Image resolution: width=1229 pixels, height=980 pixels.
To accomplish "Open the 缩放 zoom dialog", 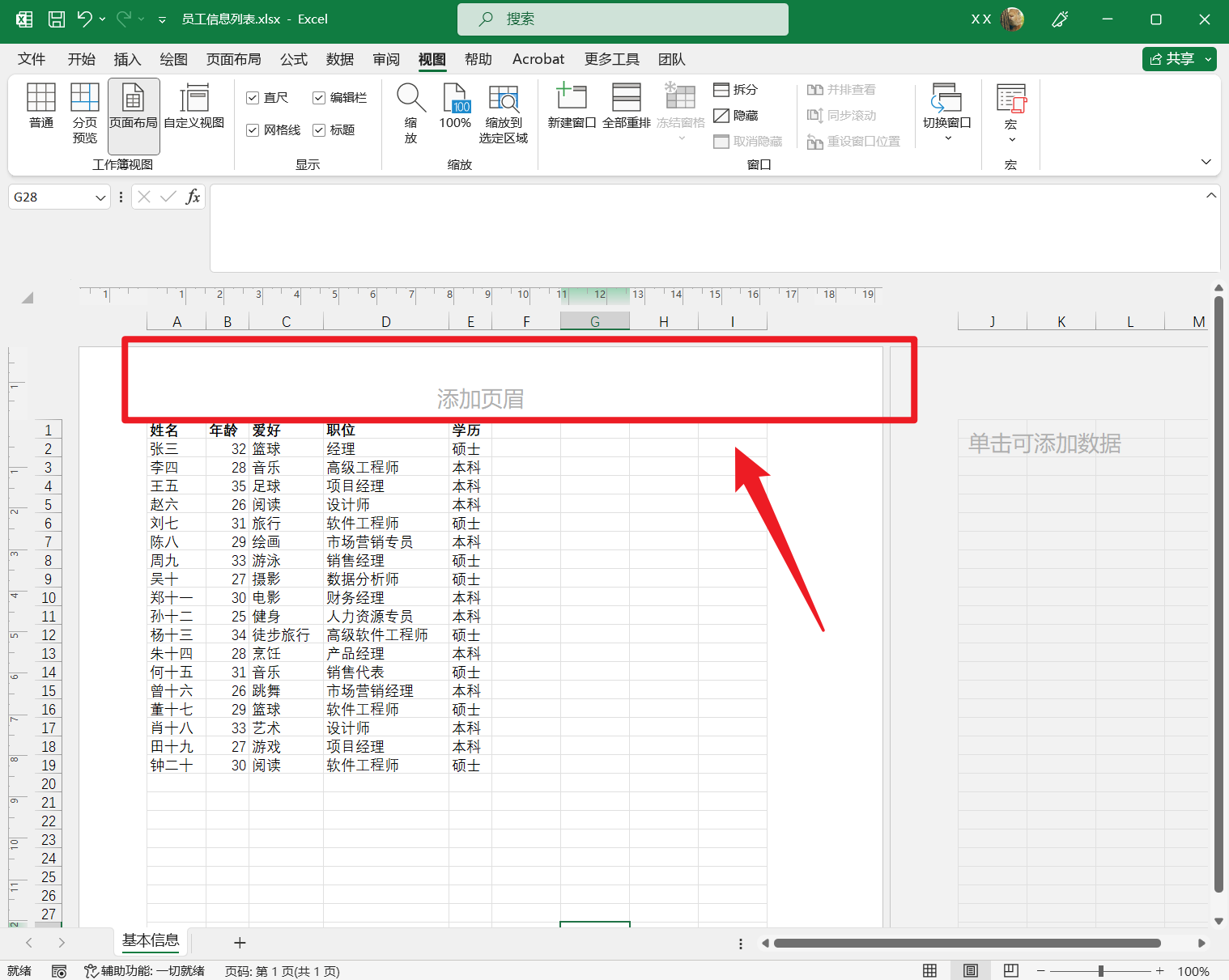I will [410, 113].
